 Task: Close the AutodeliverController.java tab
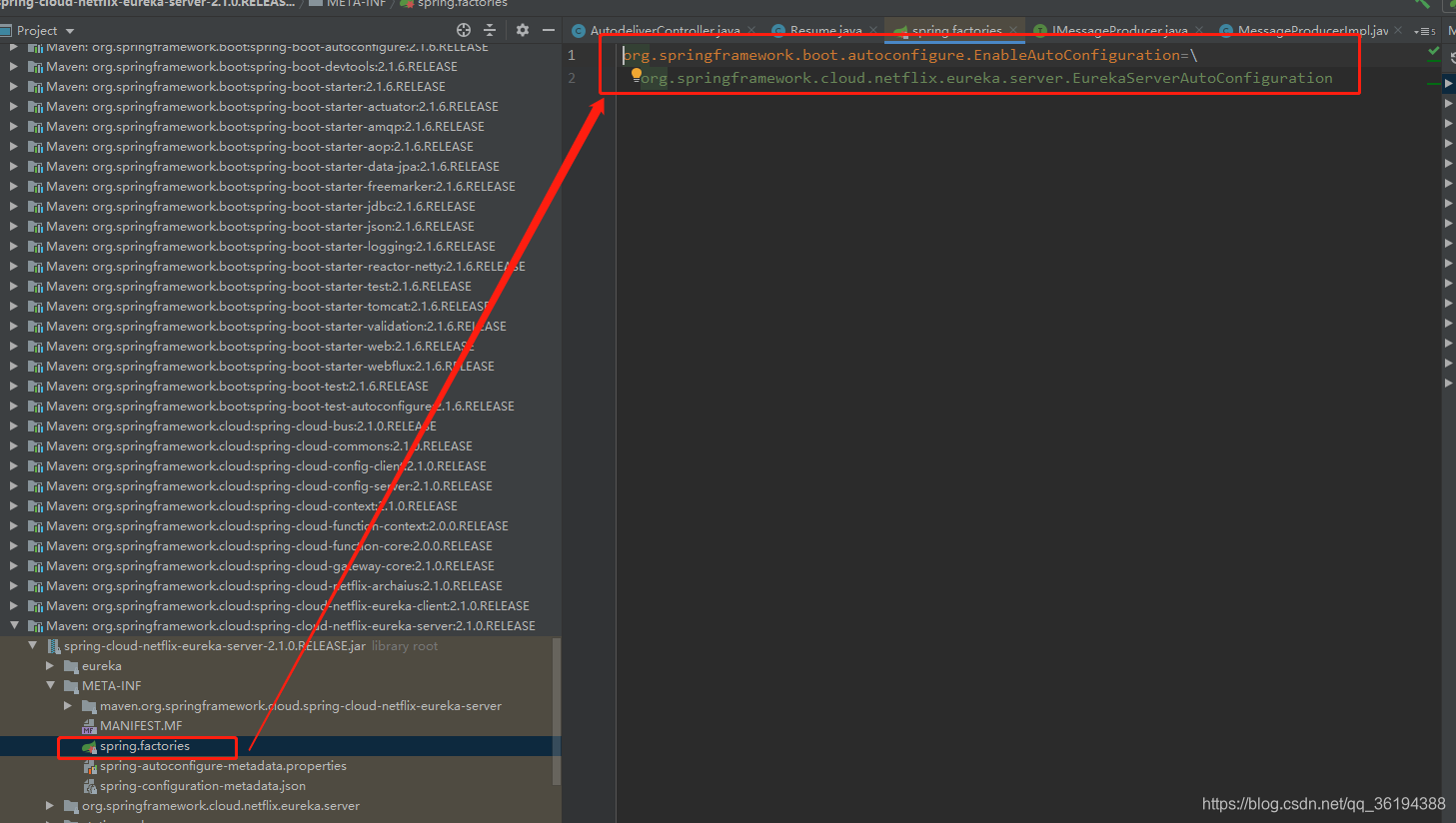click(x=751, y=31)
